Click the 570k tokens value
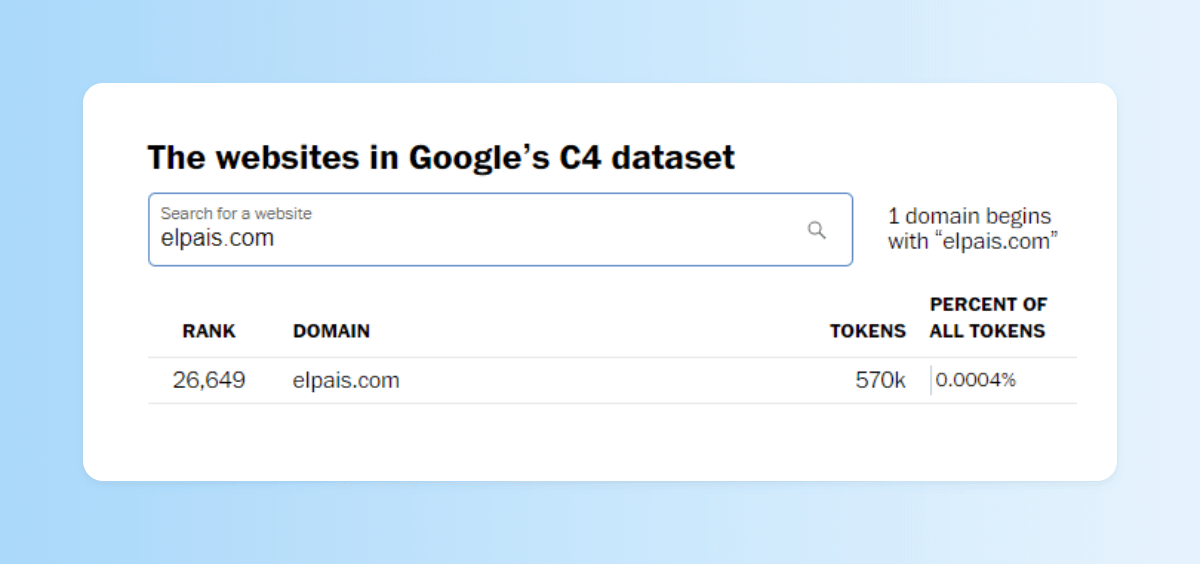 point(880,380)
